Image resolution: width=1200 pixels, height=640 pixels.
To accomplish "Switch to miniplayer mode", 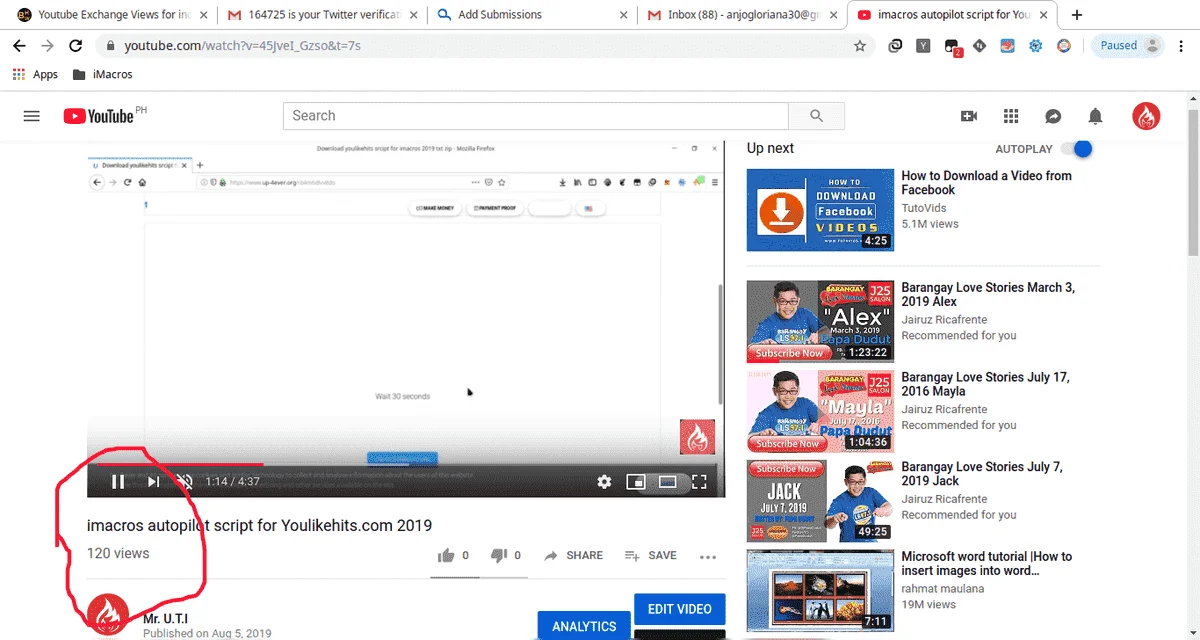I will [x=635, y=482].
